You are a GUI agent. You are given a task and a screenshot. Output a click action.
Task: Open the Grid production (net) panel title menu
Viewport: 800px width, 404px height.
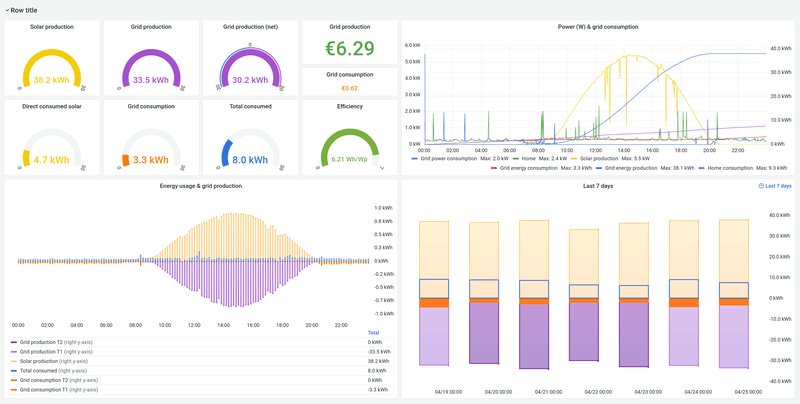click(250, 27)
